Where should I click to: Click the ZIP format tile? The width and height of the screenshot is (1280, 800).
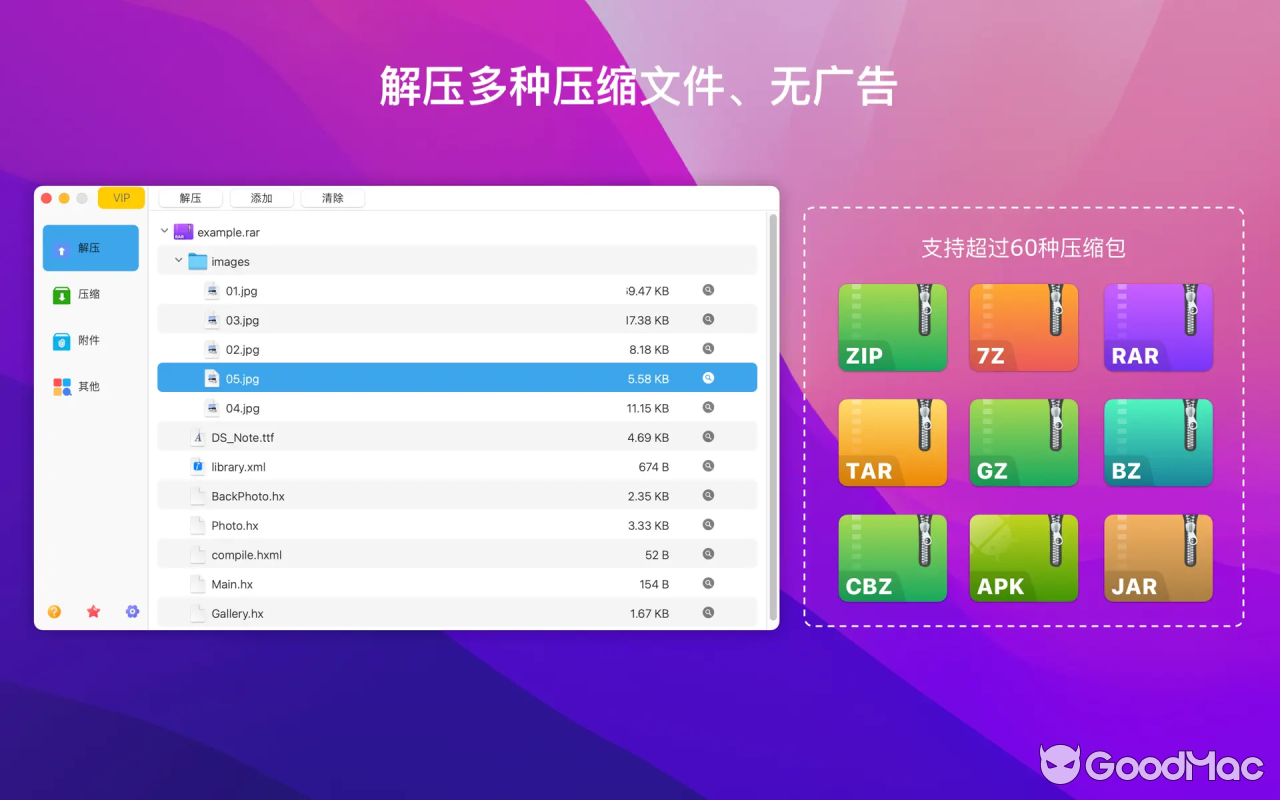pos(892,327)
